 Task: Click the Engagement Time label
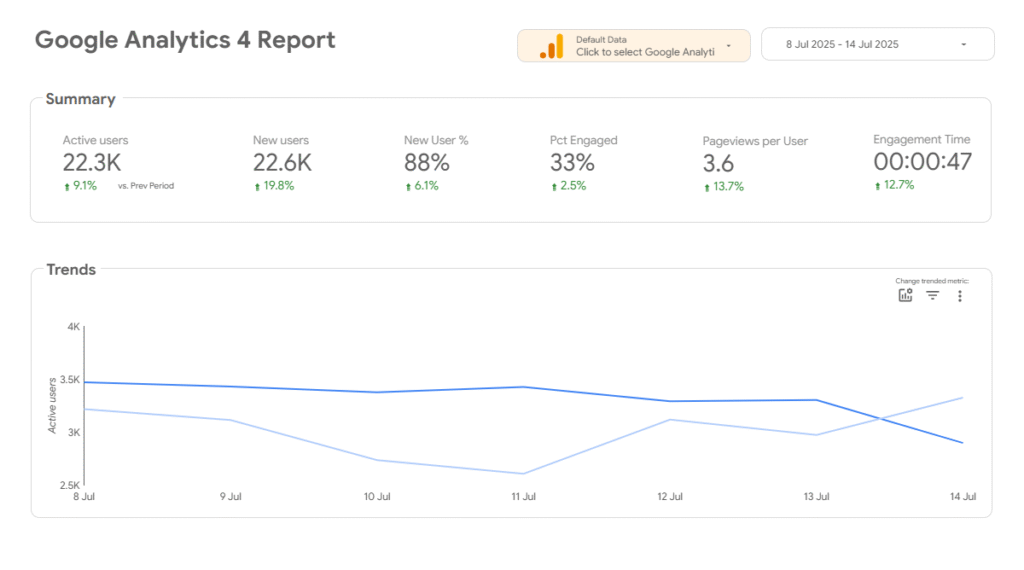click(x=921, y=140)
